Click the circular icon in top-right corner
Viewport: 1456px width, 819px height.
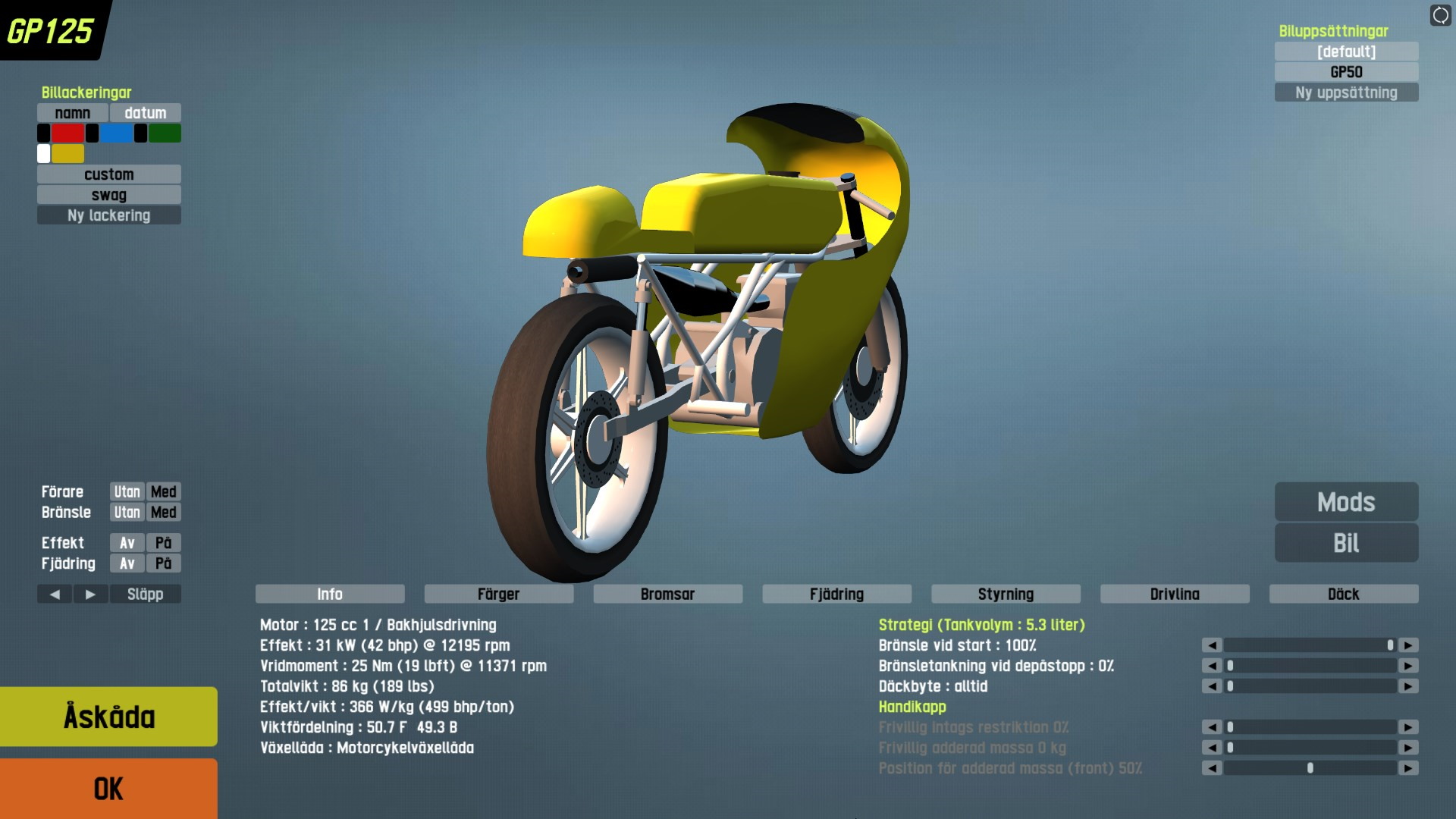(x=1440, y=15)
